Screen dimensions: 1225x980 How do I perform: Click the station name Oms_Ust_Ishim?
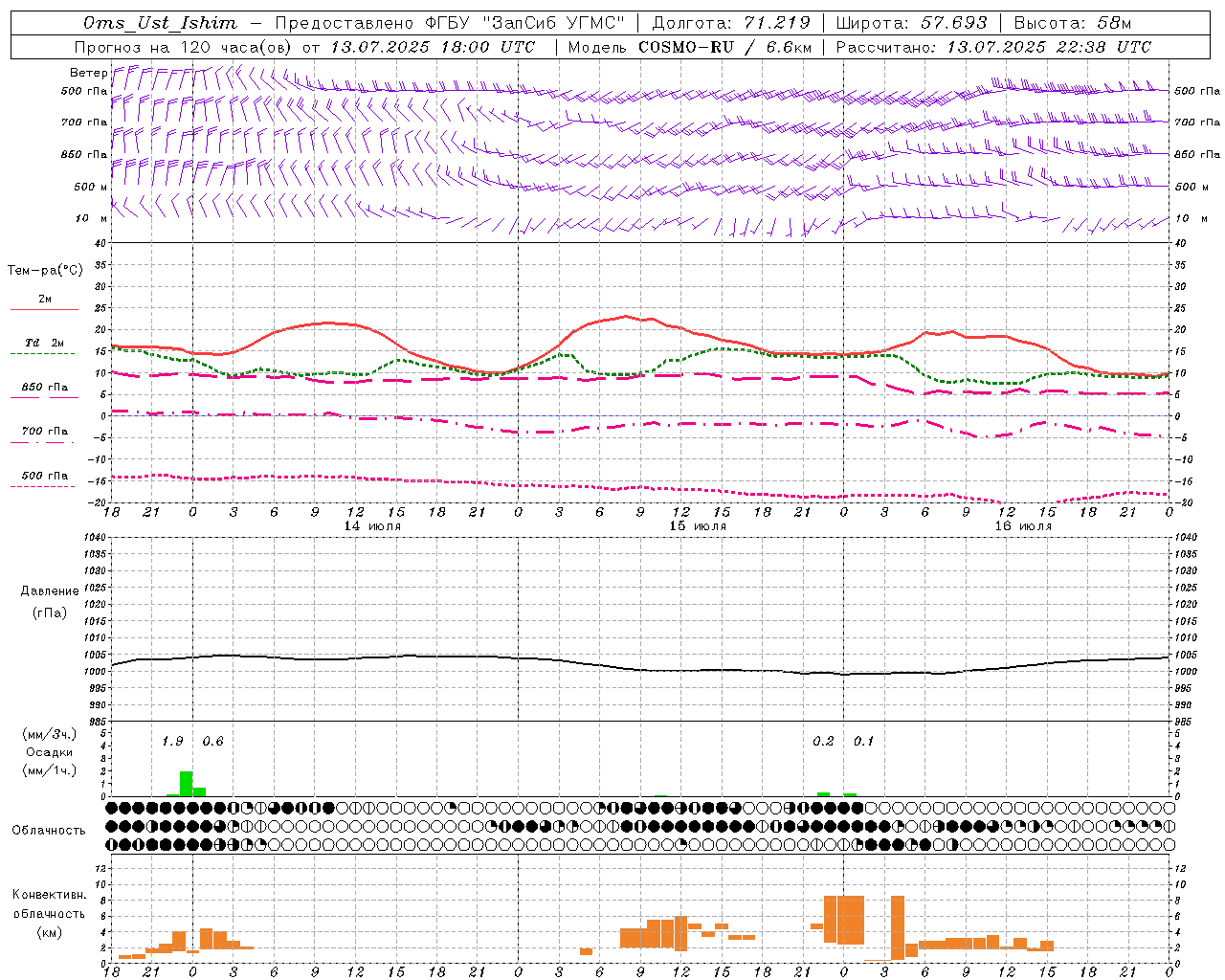159,23
